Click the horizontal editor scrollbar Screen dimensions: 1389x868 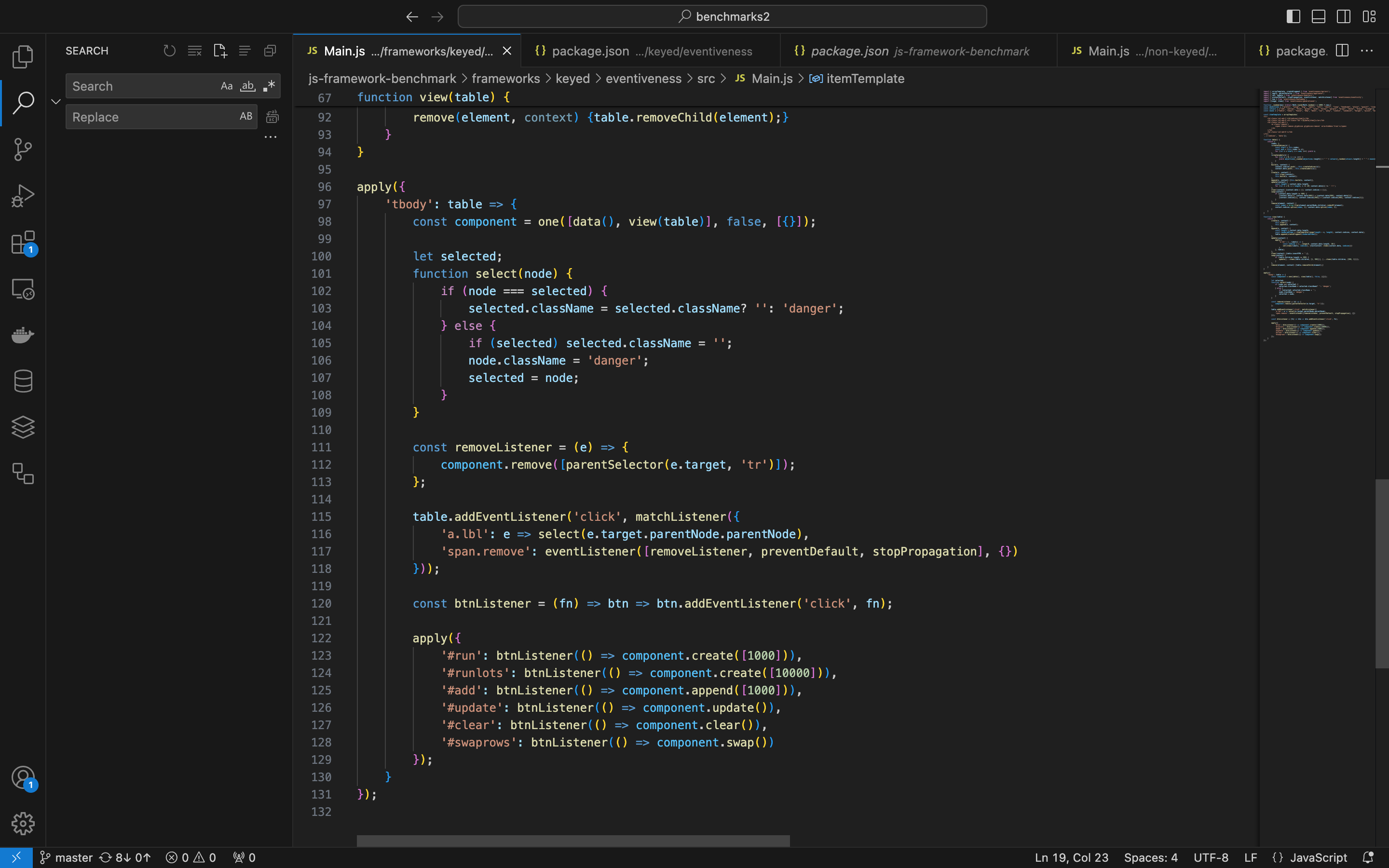pyautogui.click(x=573, y=841)
